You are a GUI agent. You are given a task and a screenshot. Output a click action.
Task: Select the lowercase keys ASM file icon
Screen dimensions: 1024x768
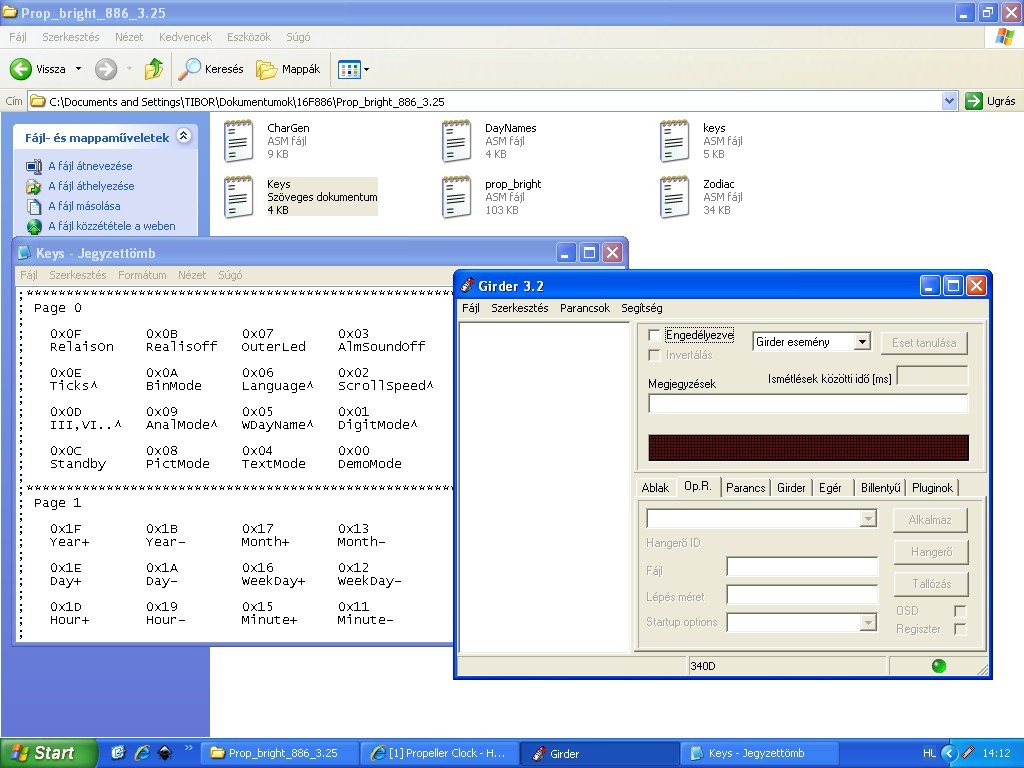point(674,140)
